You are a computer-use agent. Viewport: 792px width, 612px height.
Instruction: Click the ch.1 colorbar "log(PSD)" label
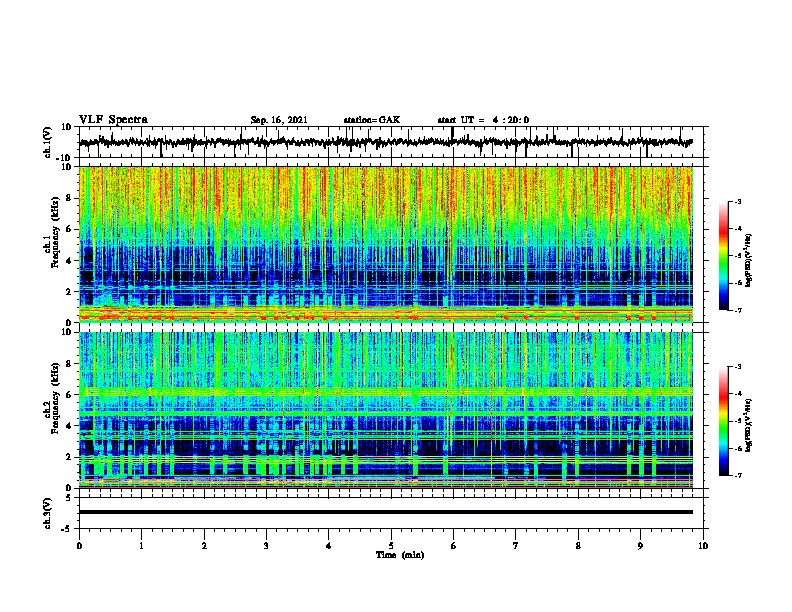tap(749, 260)
